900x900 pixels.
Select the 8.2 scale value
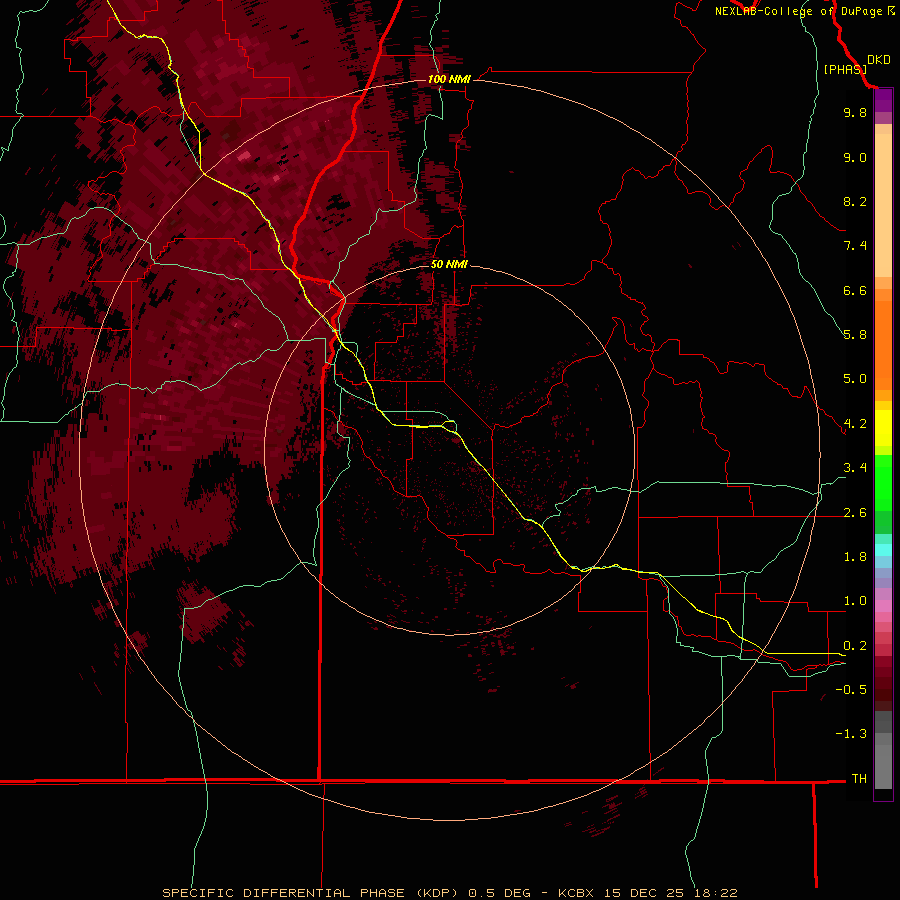click(x=855, y=201)
